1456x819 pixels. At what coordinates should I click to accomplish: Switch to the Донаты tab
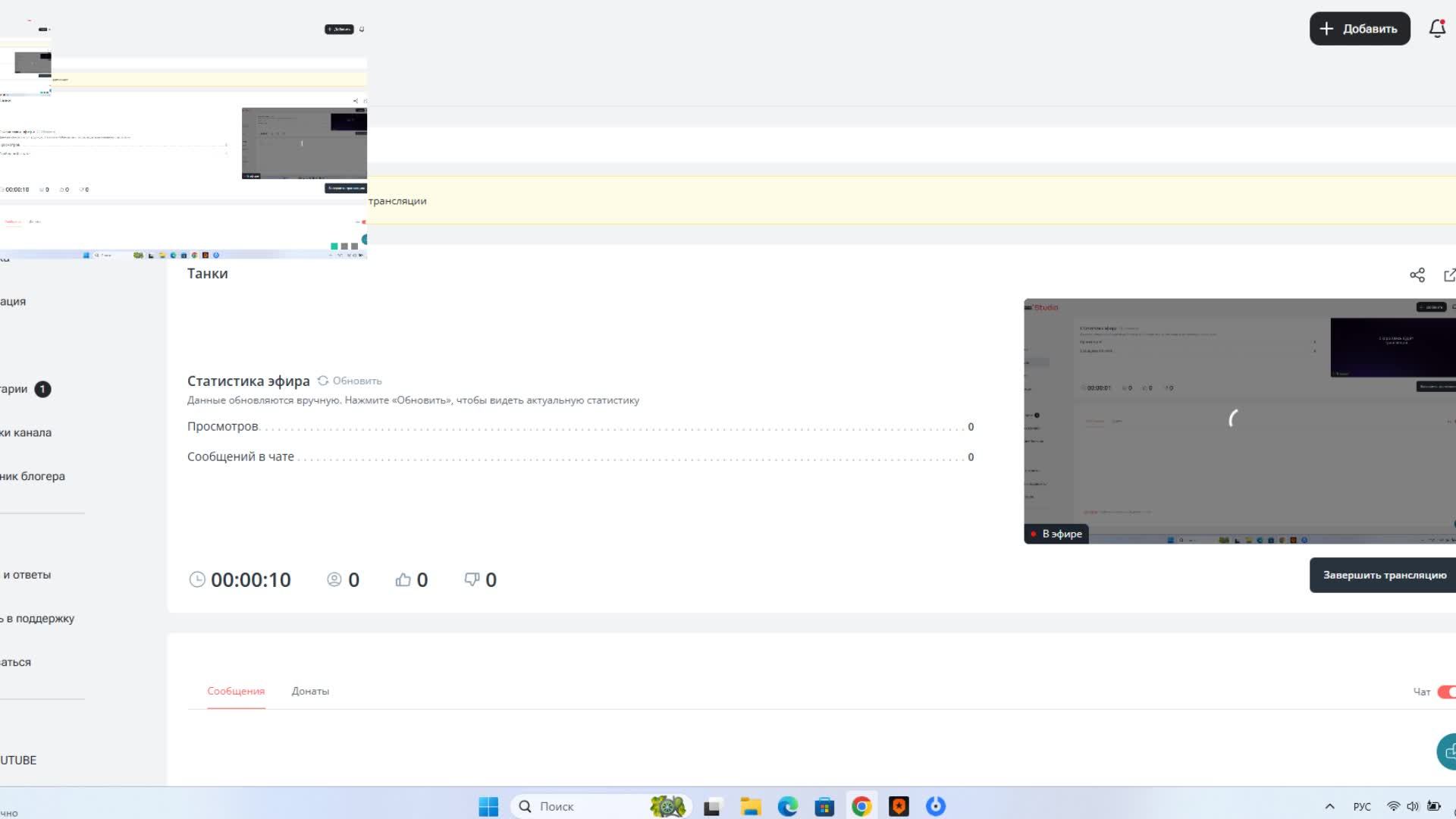(x=310, y=691)
